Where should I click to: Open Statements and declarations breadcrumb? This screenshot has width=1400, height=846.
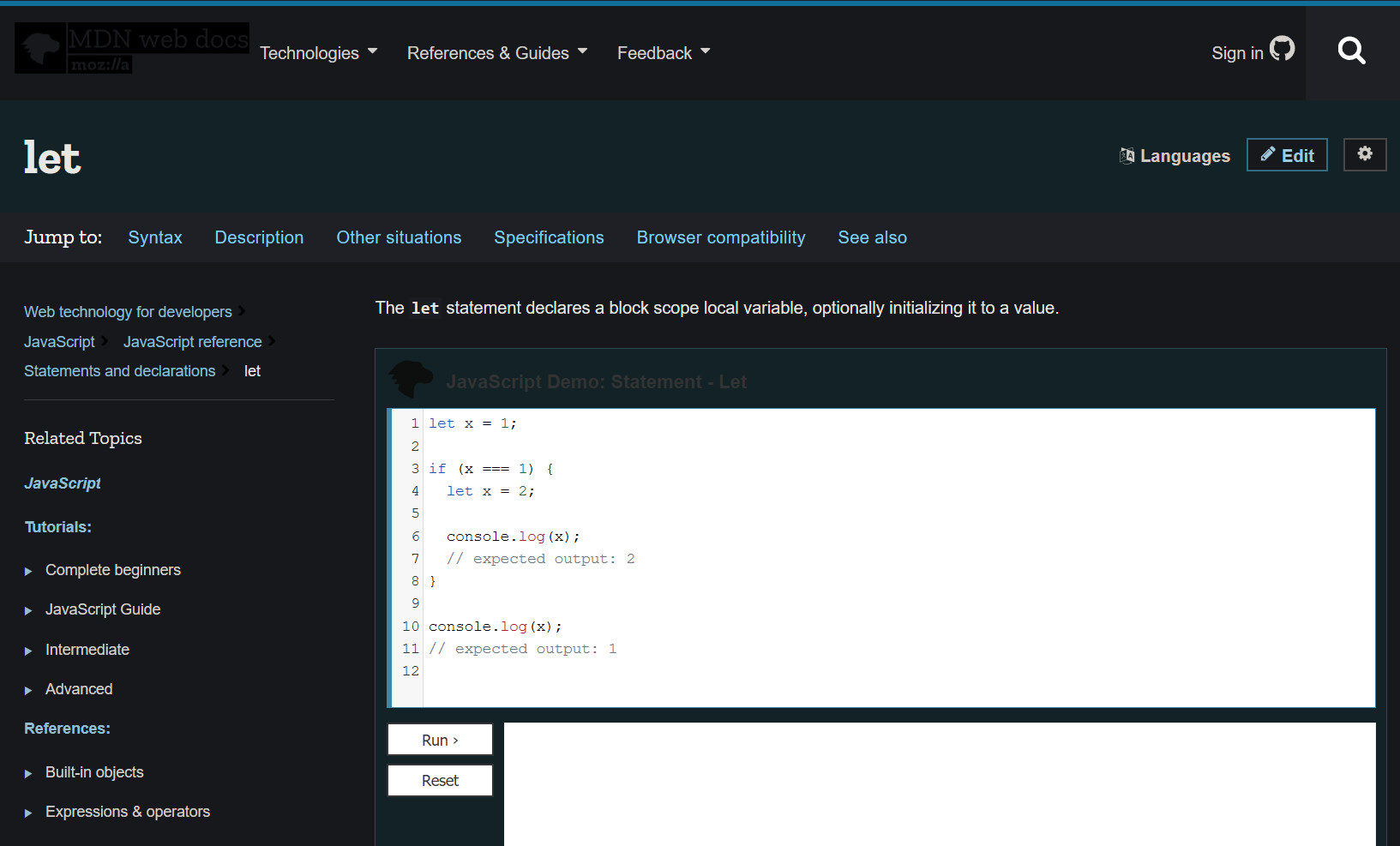[x=119, y=371]
